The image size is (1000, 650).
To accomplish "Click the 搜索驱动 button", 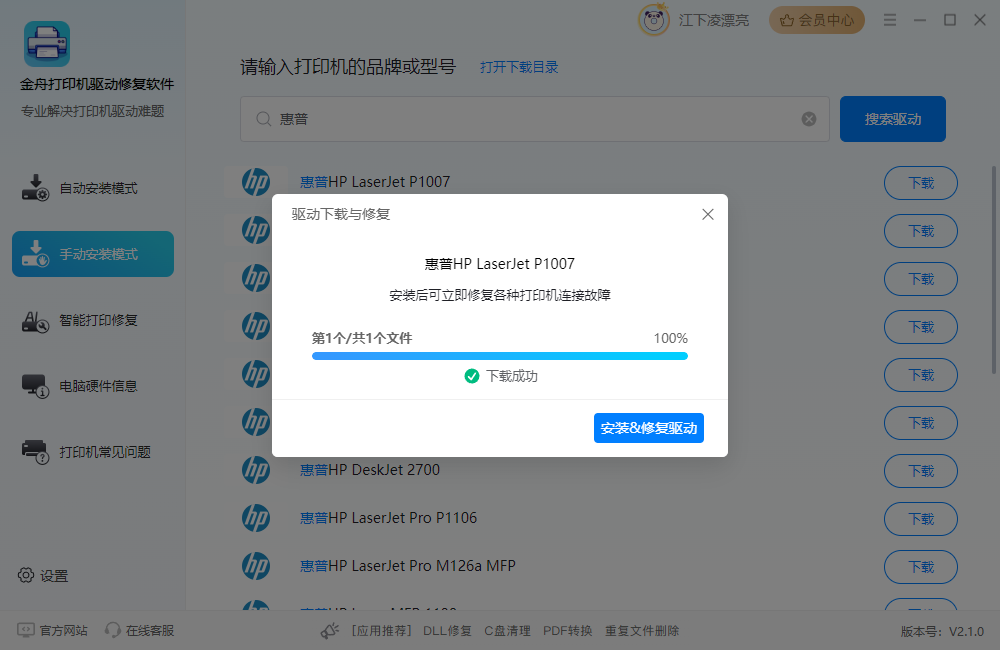I will [892, 118].
